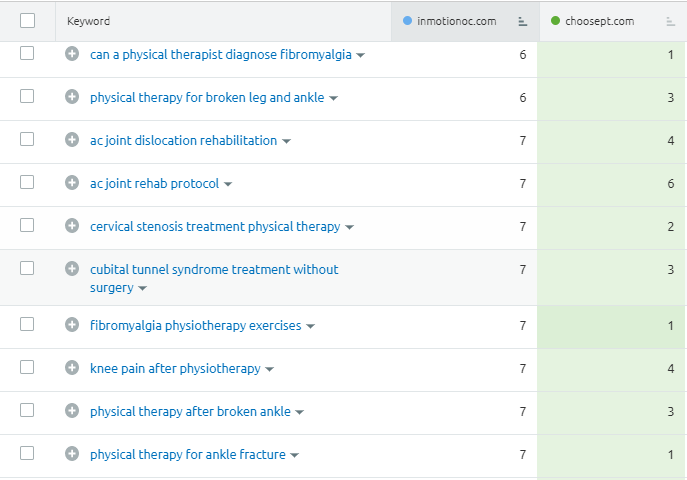Check the box for 'physical therapy after broken ankle'
This screenshot has height=480, width=687.
pyautogui.click(x=27, y=411)
